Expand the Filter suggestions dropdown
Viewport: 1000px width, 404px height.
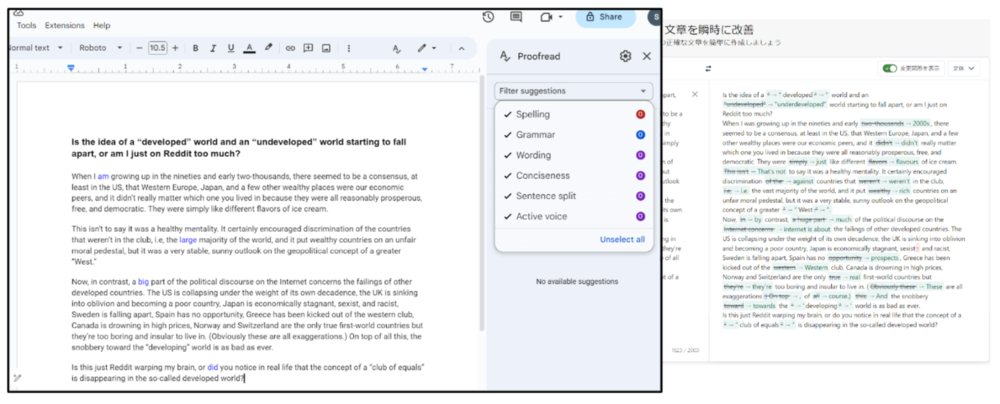coord(574,91)
